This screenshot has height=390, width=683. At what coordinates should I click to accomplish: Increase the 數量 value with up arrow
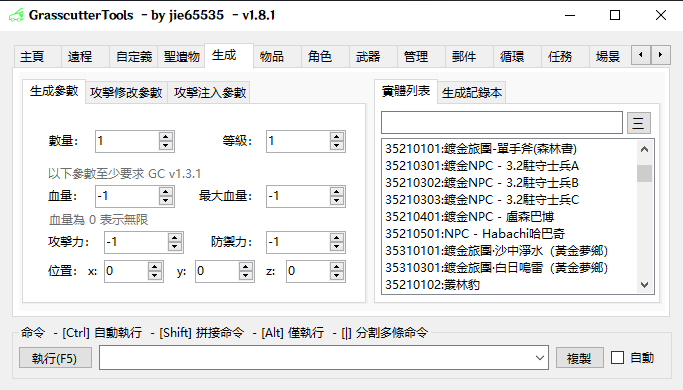click(166, 136)
